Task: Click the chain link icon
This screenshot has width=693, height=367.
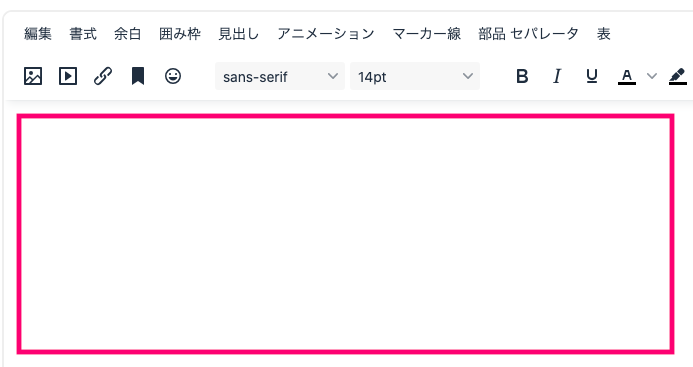Action: point(103,76)
